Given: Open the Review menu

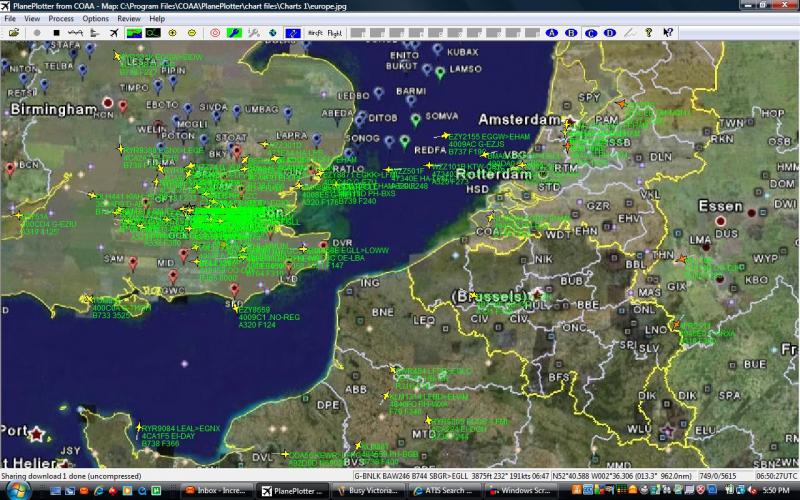Looking at the screenshot, I should pyautogui.click(x=129, y=18).
